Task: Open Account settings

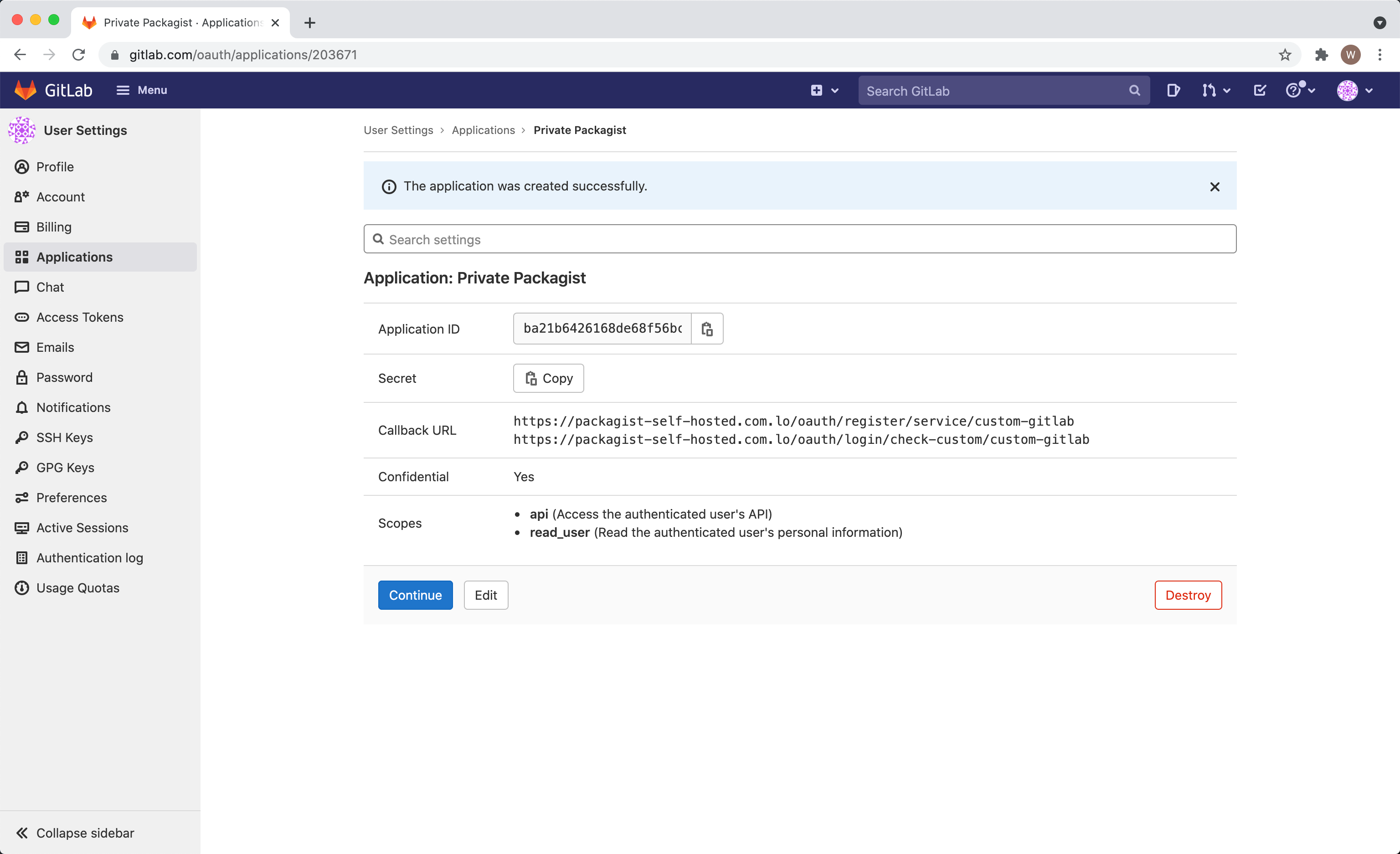Action: 100,196
